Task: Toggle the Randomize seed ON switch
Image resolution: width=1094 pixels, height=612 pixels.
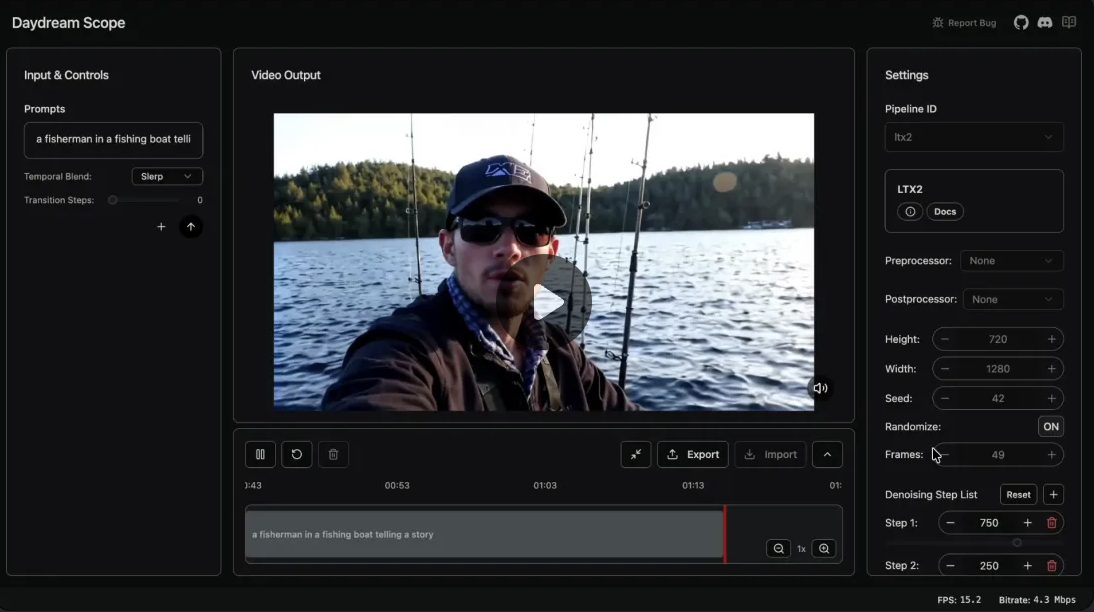Action: click(1050, 426)
